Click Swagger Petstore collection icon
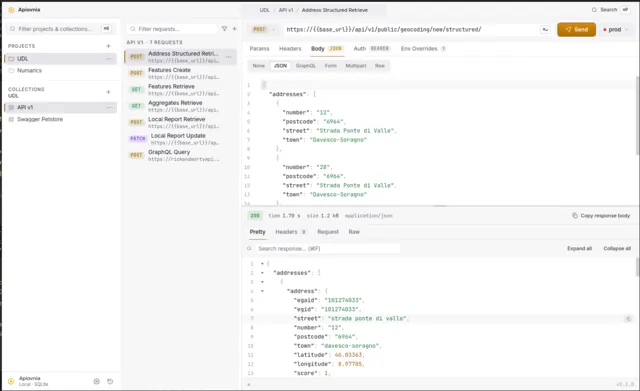Viewport: 640px width, 391px height. [11, 119]
